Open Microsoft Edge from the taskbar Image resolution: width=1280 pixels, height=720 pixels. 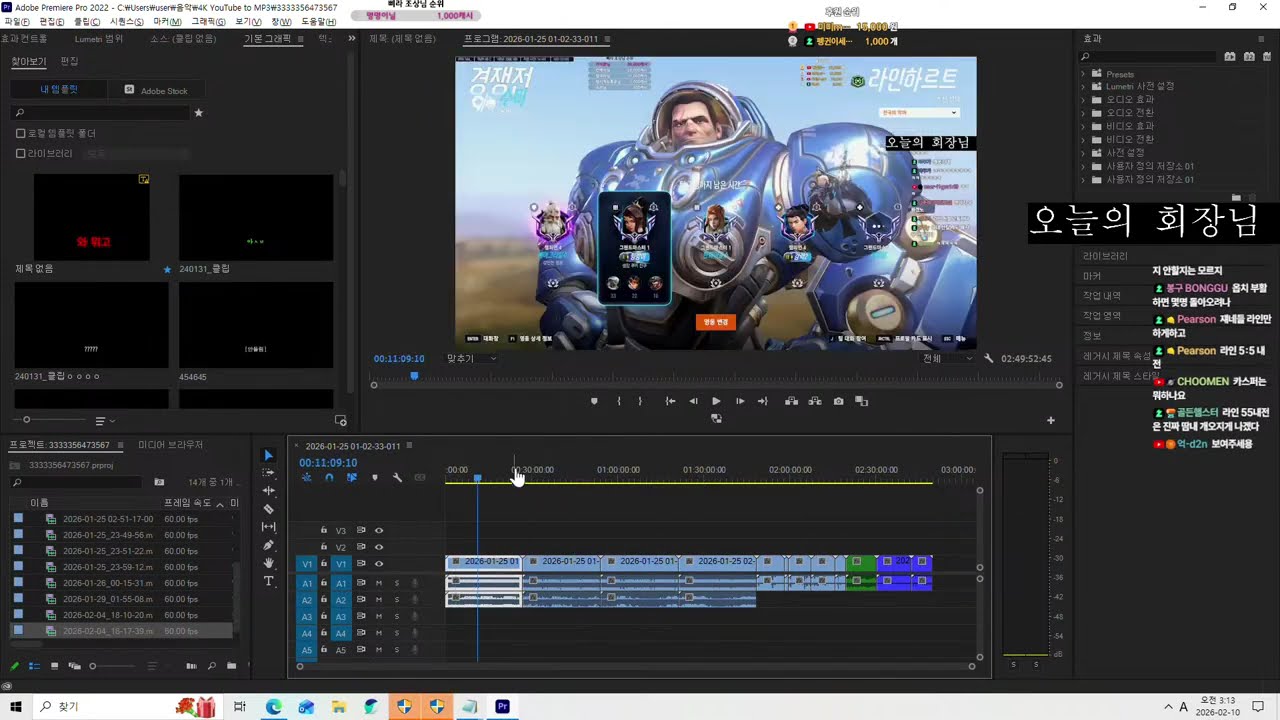[x=273, y=706]
